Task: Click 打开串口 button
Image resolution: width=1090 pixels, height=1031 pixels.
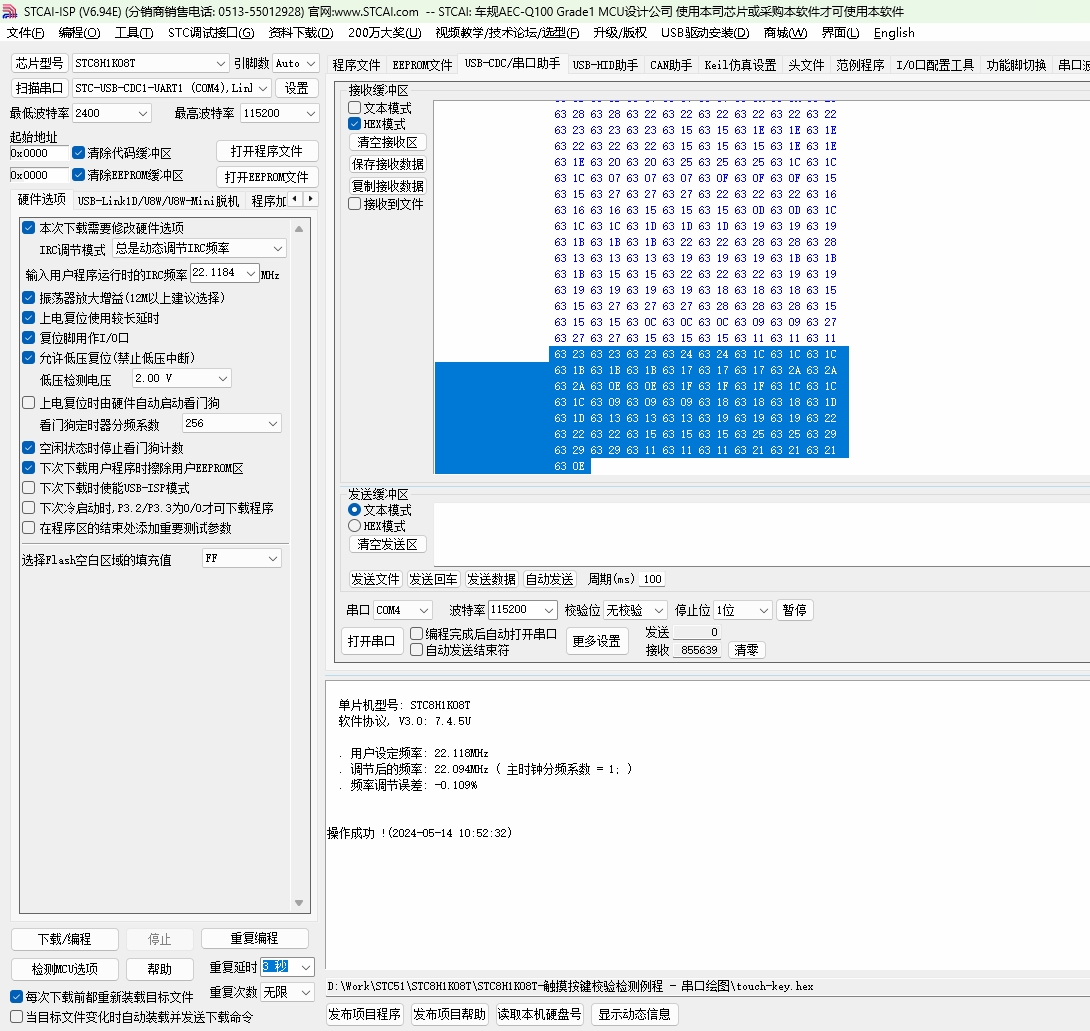Action: tap(371, 641)
